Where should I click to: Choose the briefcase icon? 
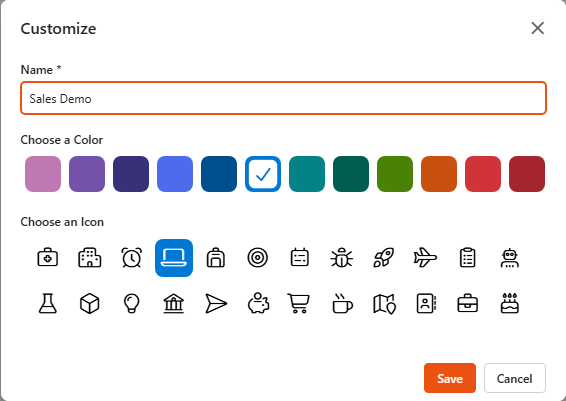pyautogui.click(x=467, y=303)
